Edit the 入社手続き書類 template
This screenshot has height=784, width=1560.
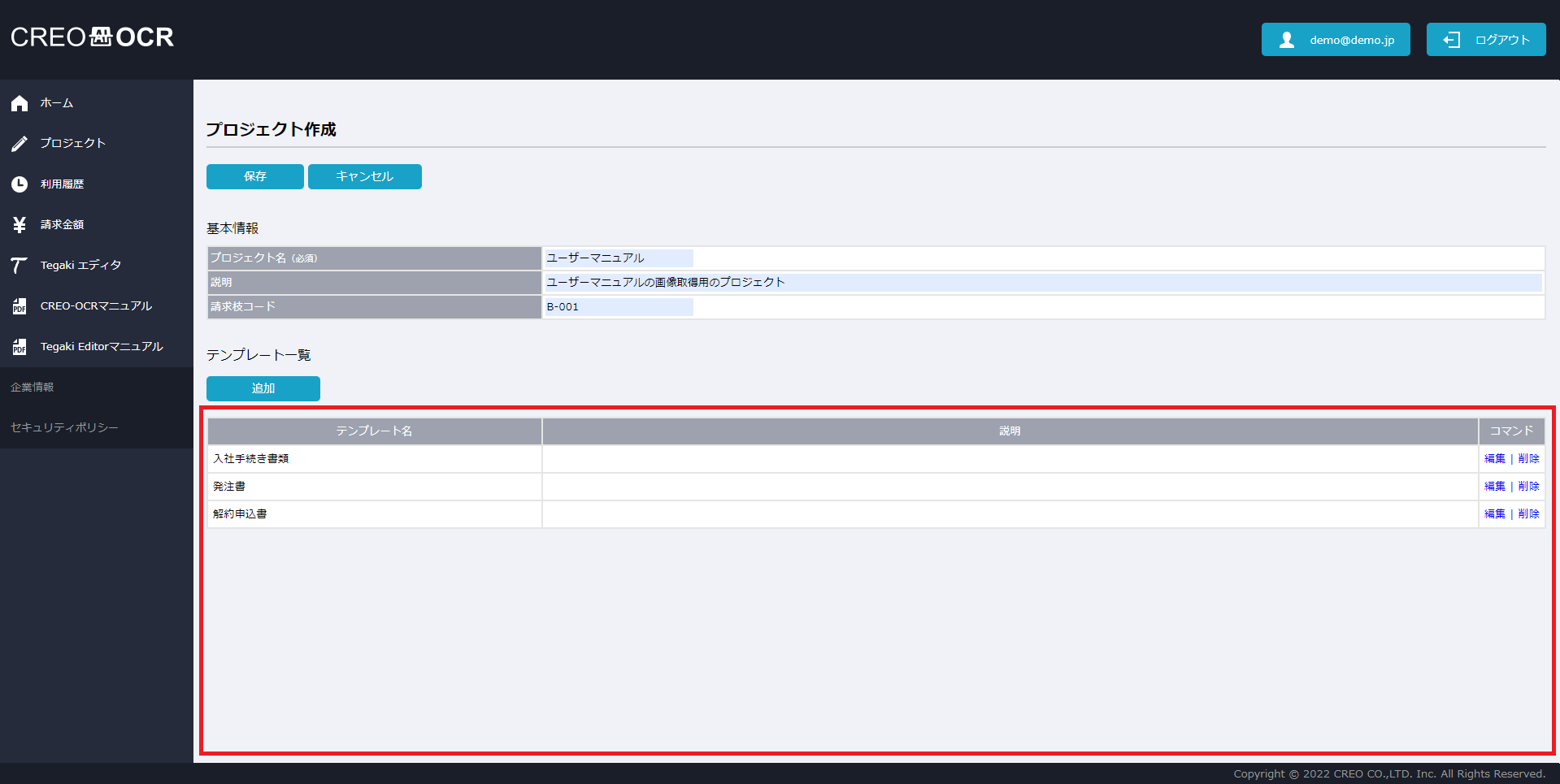click(x=1494, y=459)
